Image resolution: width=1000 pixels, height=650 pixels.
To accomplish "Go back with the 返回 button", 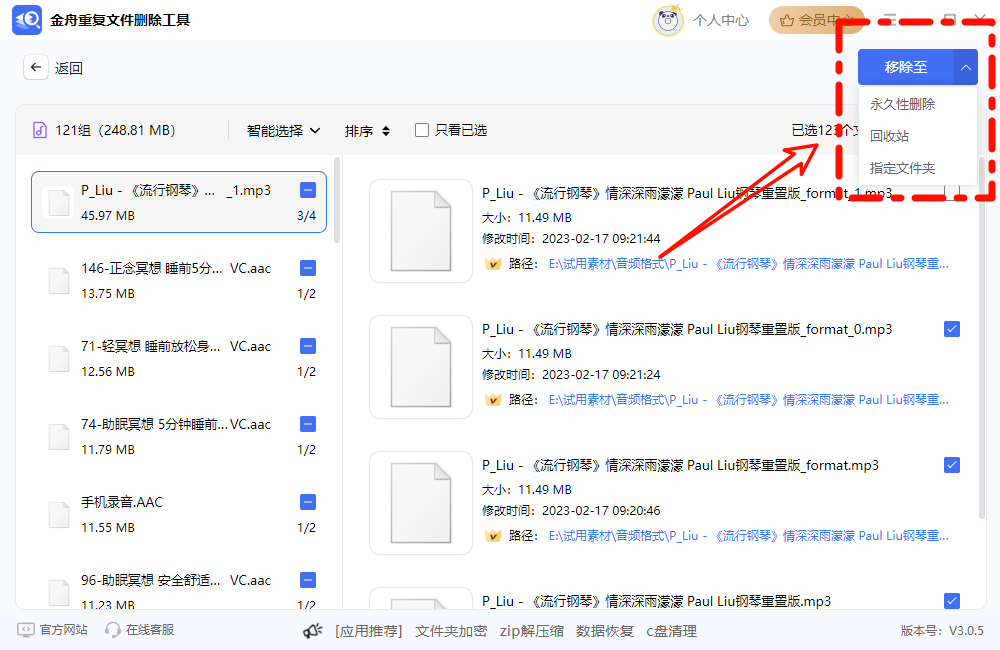I will [54, 68].
